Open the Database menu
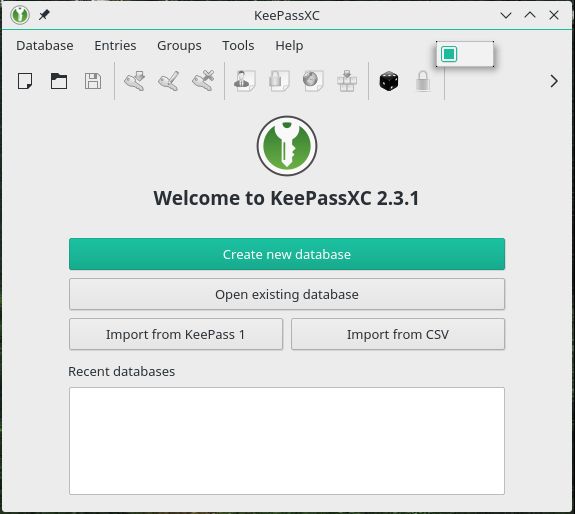The width and height of the screenshot is (575, 514). [45, 45]
